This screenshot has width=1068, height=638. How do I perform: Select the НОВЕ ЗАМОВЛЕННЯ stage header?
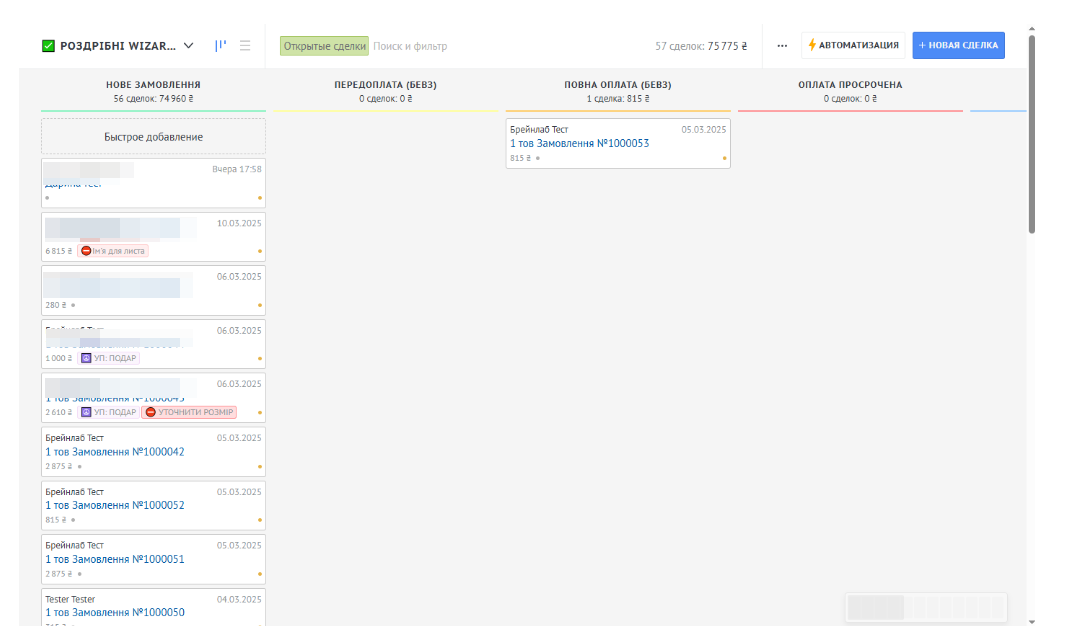coord(153,85)
